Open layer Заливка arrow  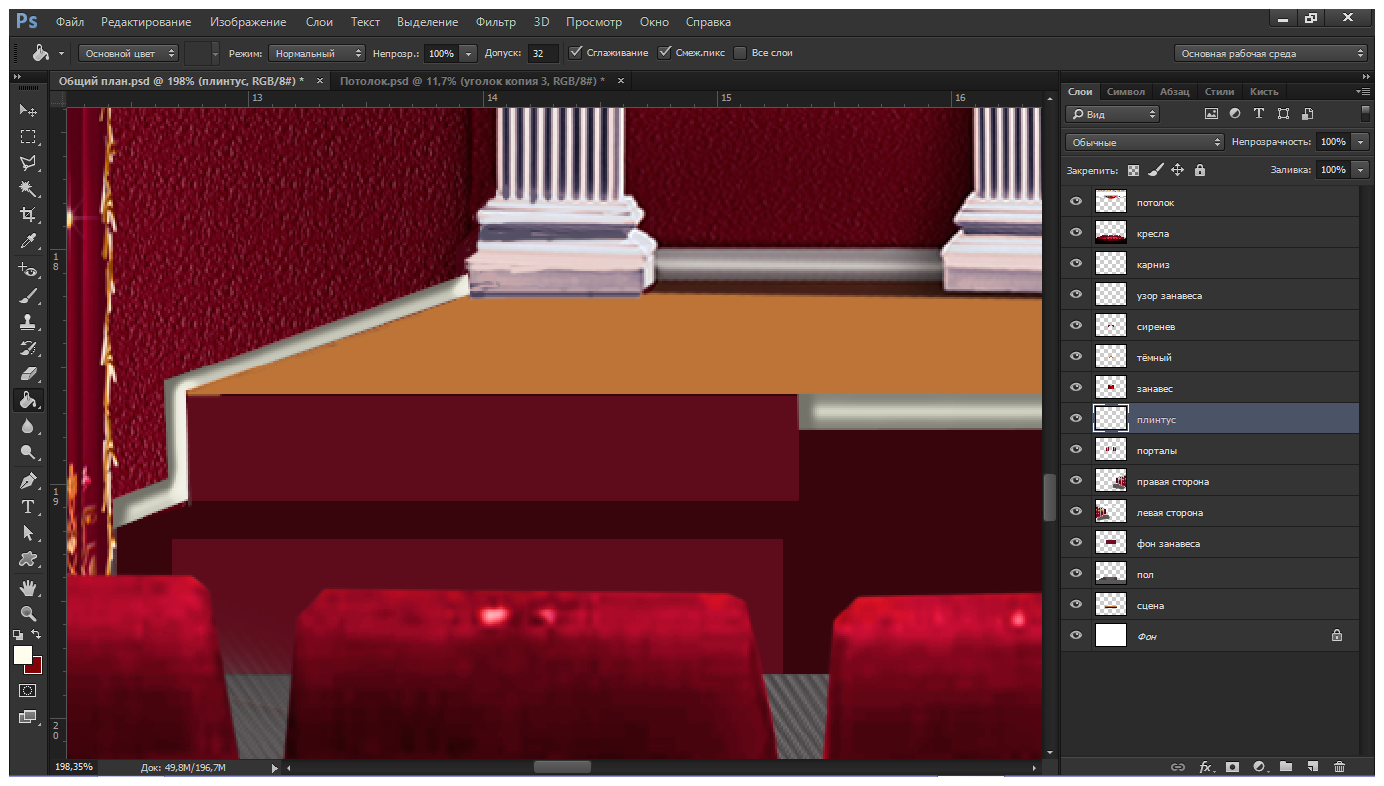coord(1360,170)
